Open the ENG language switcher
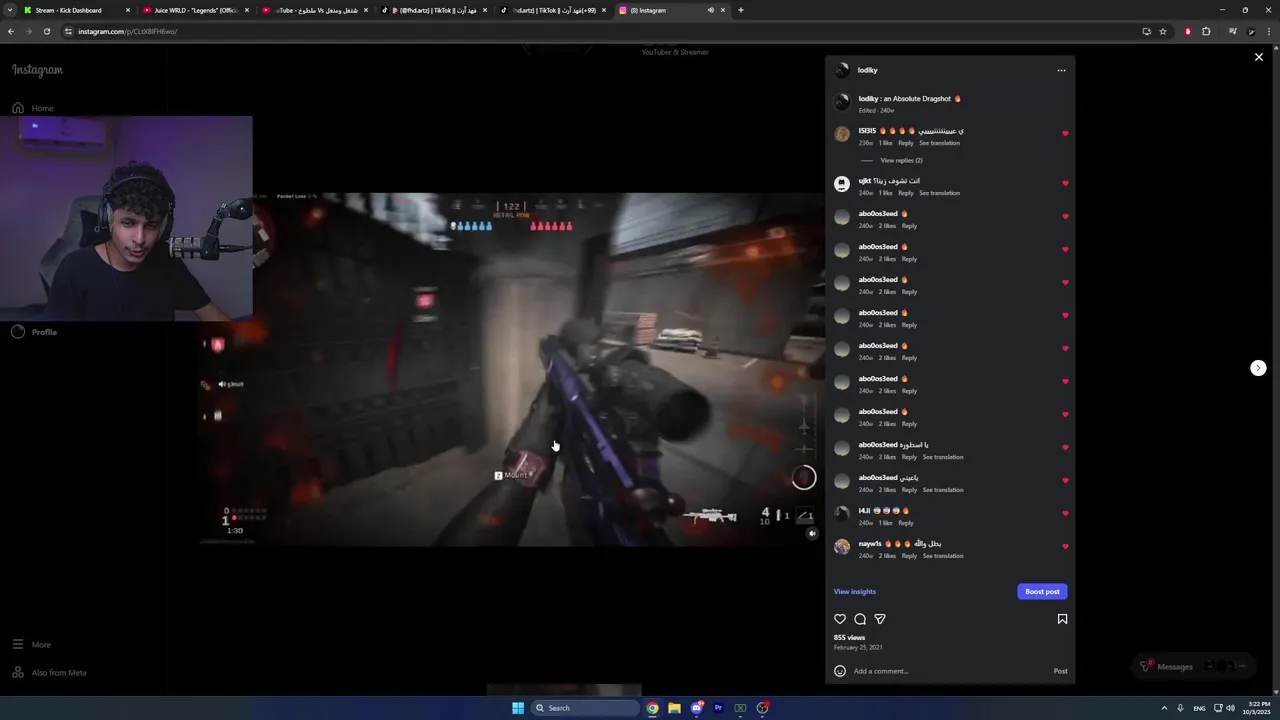 coord(1199,708)
